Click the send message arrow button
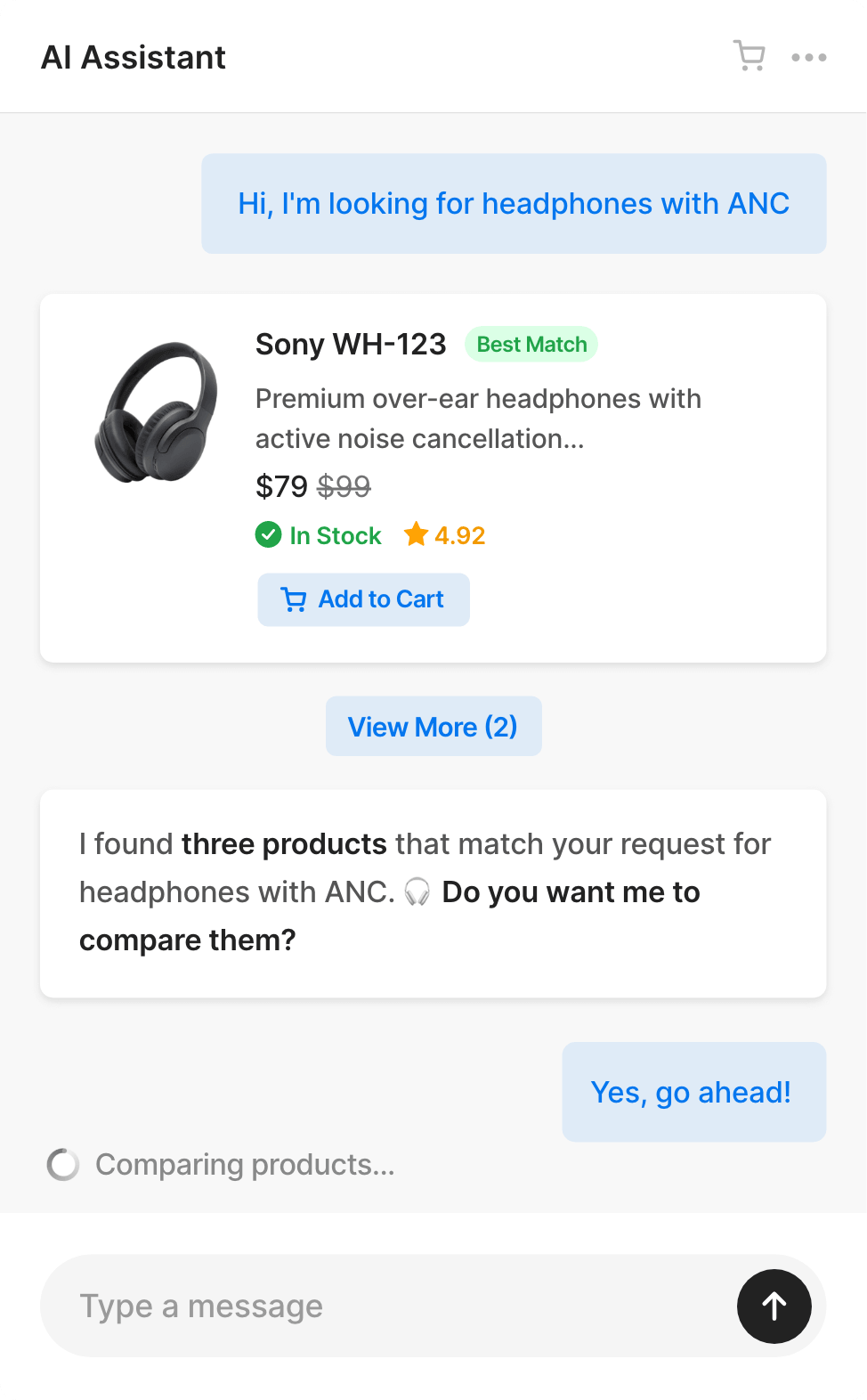 coord(774,1306)
